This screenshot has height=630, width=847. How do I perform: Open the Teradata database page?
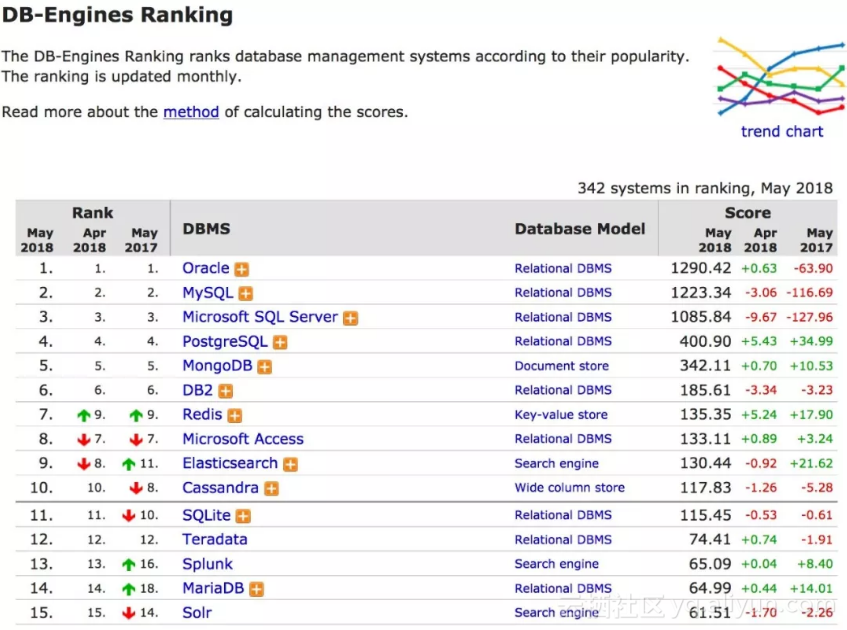point(214,539)
